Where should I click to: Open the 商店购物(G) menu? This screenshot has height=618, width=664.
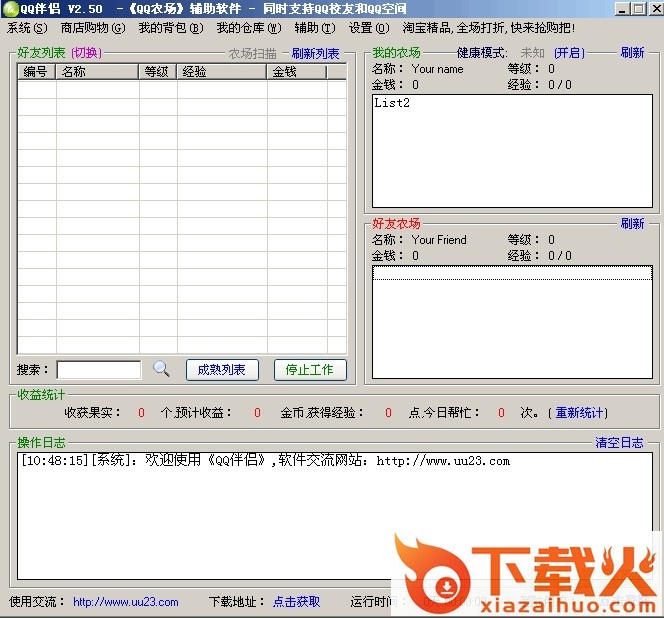(x=93, y=28)
